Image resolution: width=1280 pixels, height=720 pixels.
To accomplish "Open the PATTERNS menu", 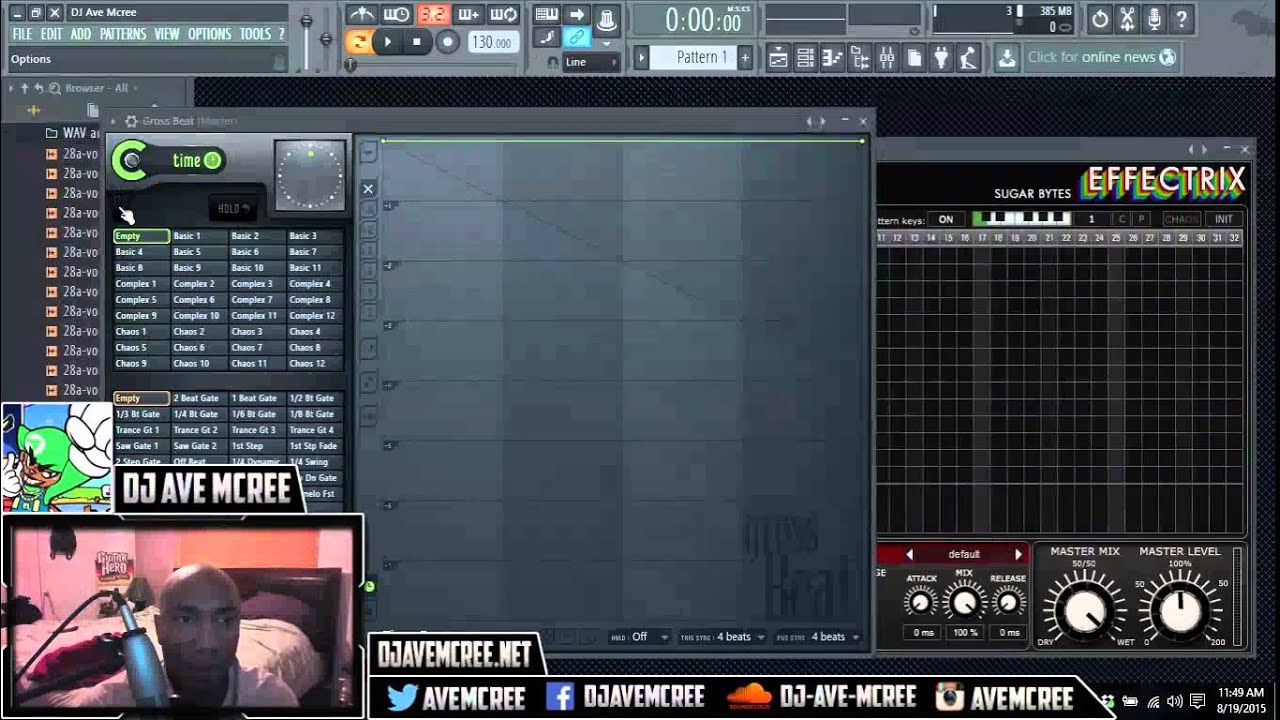I will 123,34.
